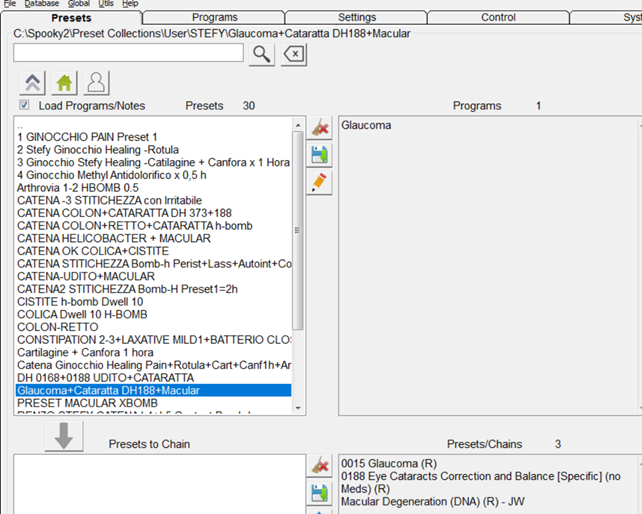Viewport: 642px width, 514px height.
Task: Save the preset using upper floppy icon
Action: pyautogui.click(x=319, y=155)
